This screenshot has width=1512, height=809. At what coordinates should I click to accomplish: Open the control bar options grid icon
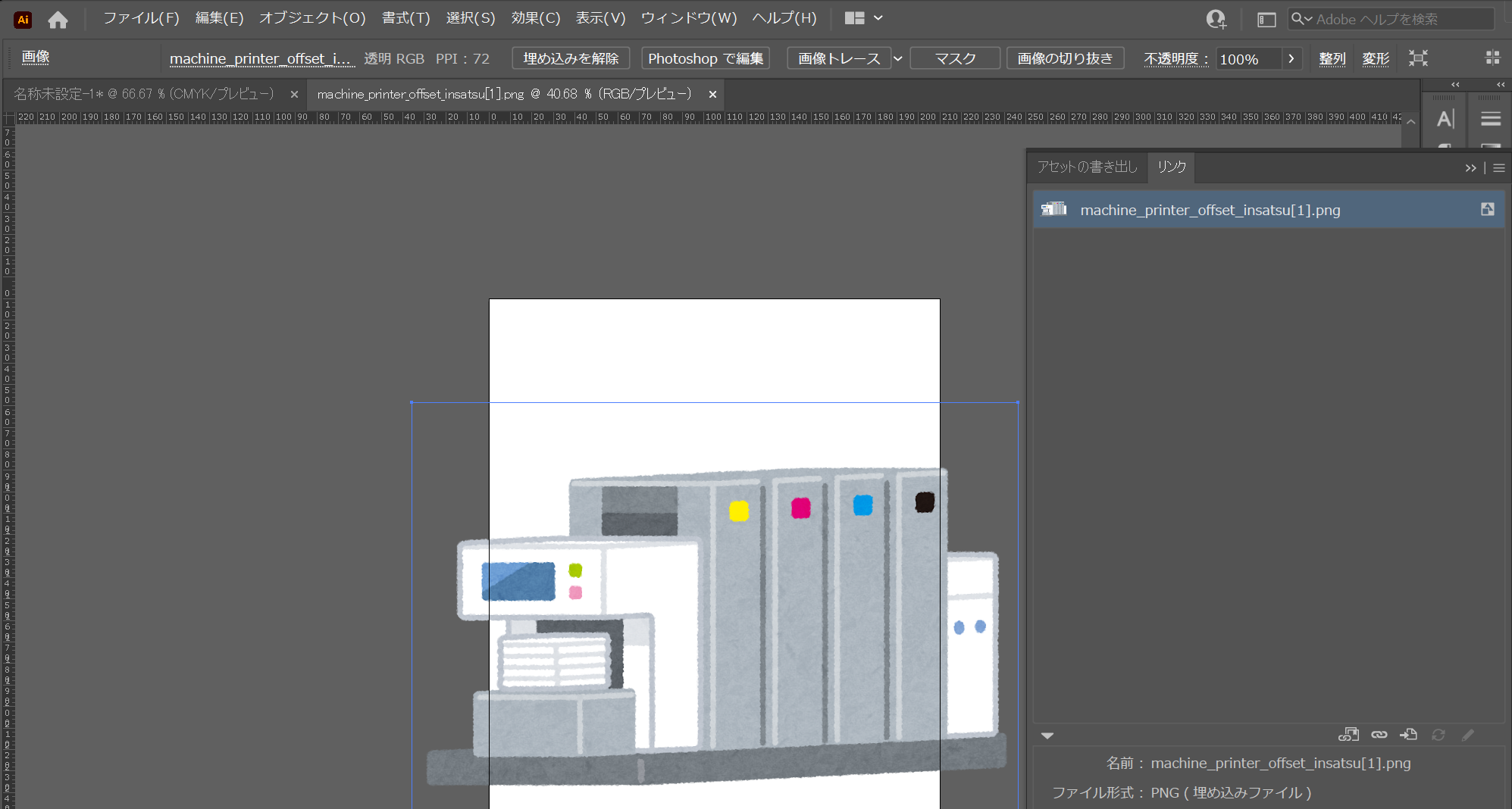[x=1492, y=58]
